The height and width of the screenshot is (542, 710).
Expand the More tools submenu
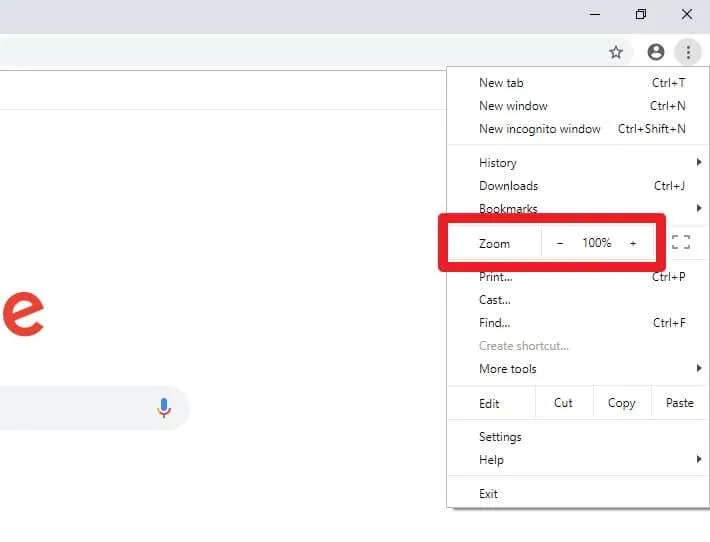click(578, 369)
